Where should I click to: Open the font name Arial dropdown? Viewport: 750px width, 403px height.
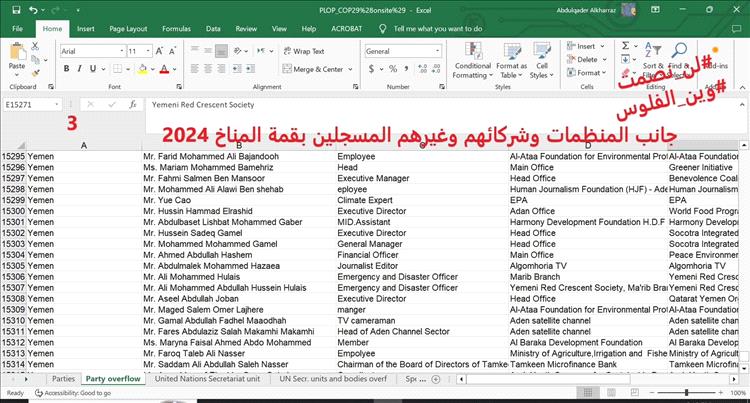pos(122,51)
